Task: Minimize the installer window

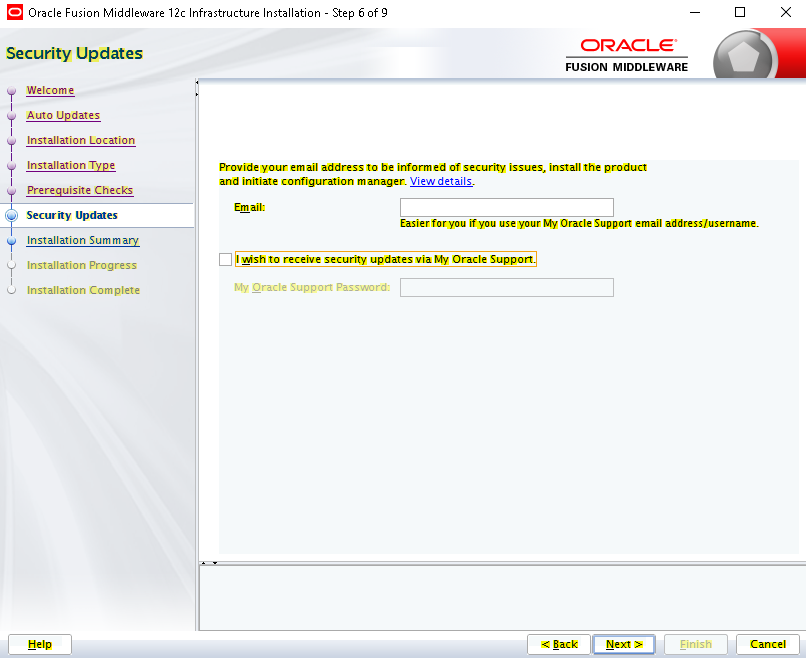Action: click(x=694, y=12)
